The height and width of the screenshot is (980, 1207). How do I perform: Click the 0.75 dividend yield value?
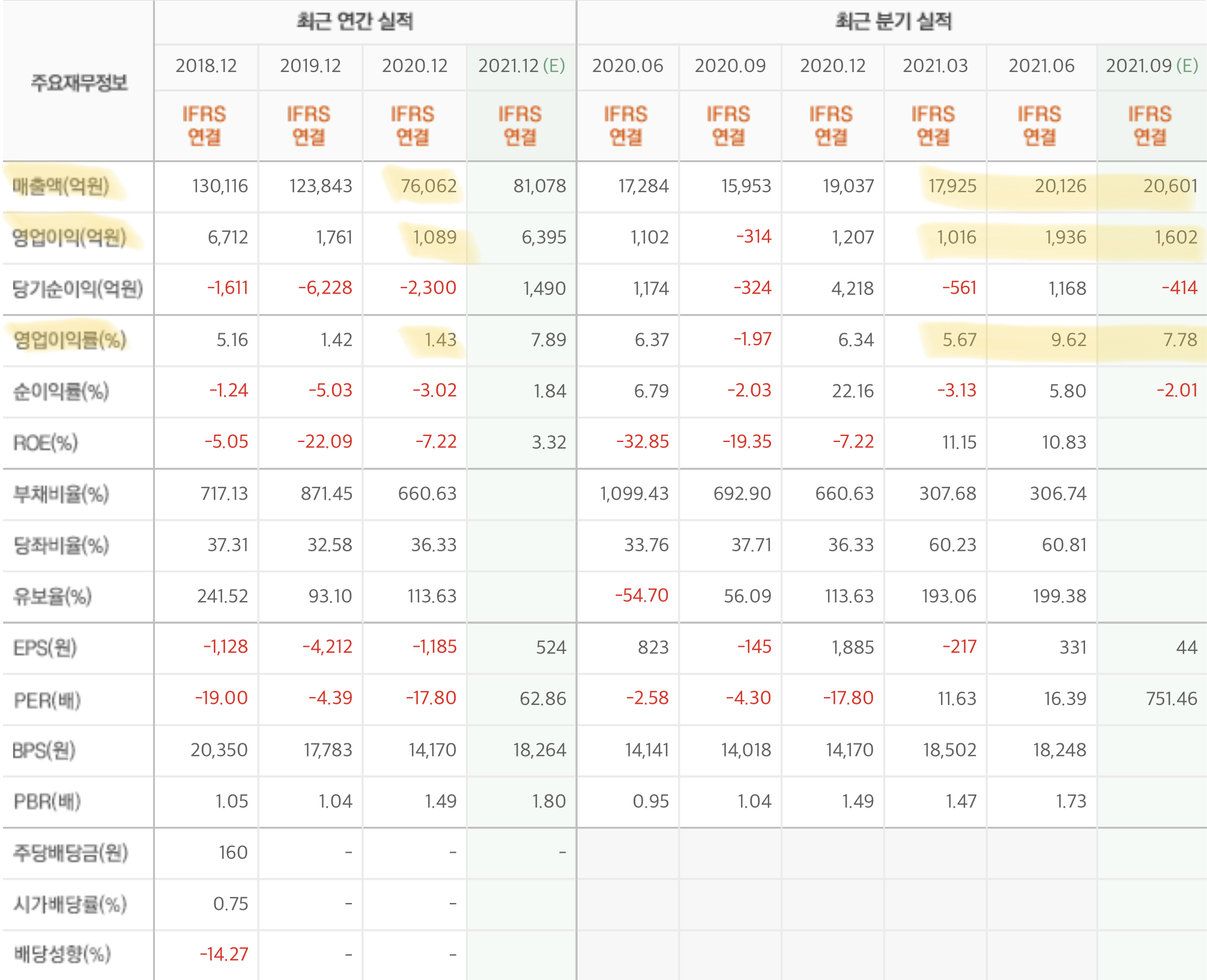click(231, 904)
